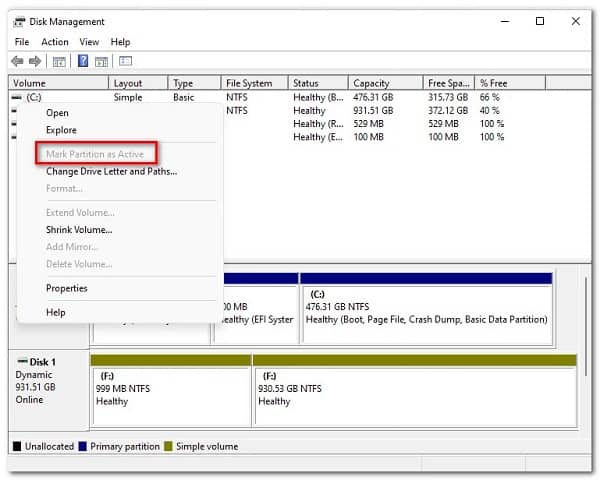Screen dimensions: 600x480
Task: Click the show/hide console tree toolbar icon
Action: click(59, 62)
